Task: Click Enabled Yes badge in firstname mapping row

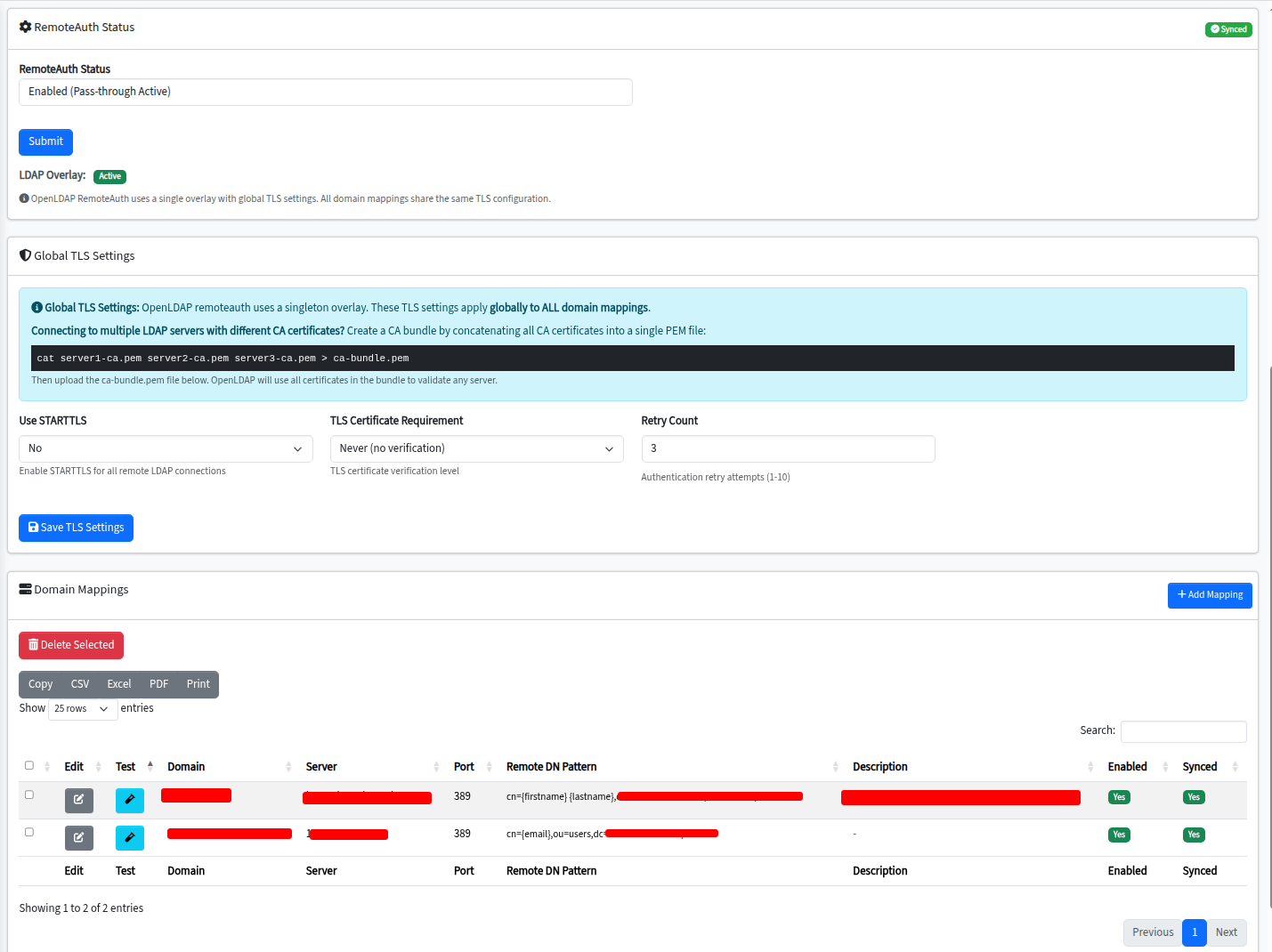Action: point(1119,797)
